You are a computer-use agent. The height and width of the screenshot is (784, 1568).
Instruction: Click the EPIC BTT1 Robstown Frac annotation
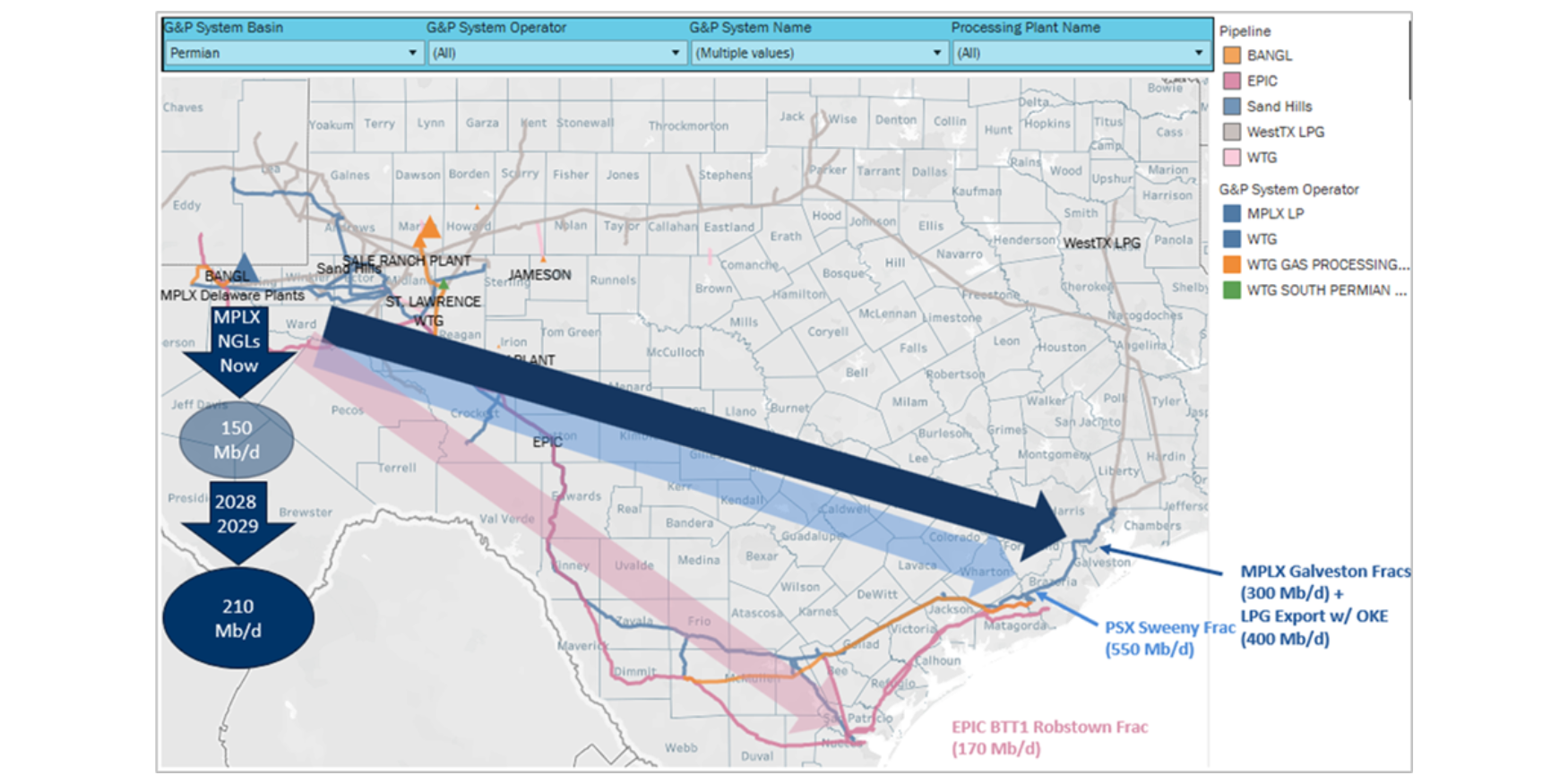click(x=1049, y=737)
